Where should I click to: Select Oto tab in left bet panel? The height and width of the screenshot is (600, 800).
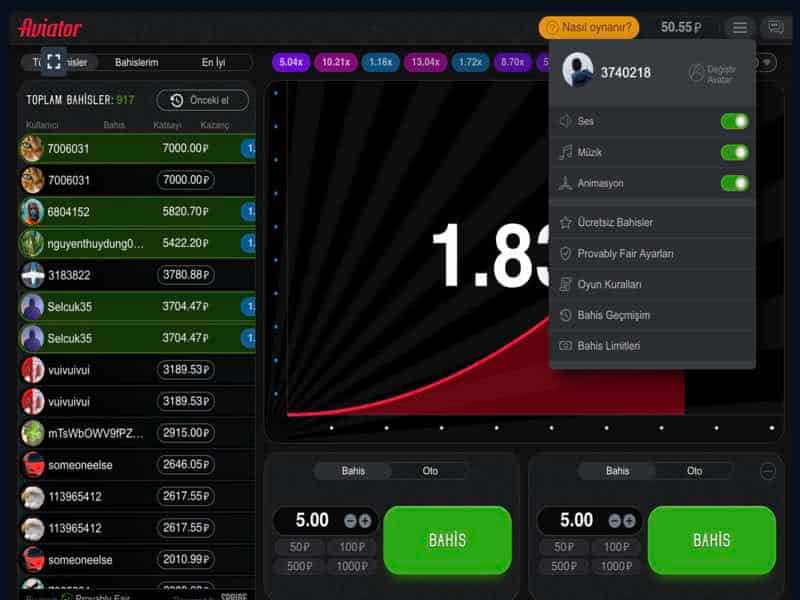pos(430,471)
